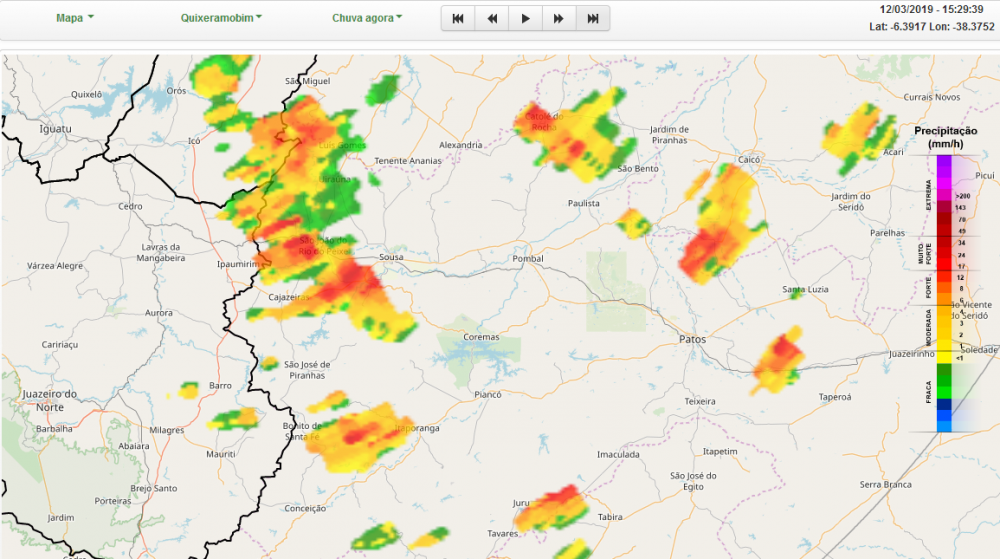The image size is (1000, 559).
Task: Open the Chuva agora dropdown
Action: pyautogui.click(x=367, y=18)
